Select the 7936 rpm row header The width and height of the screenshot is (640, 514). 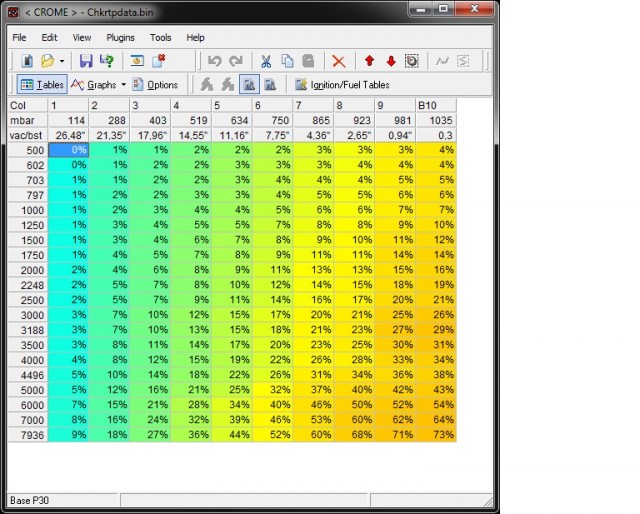(28, 435)
